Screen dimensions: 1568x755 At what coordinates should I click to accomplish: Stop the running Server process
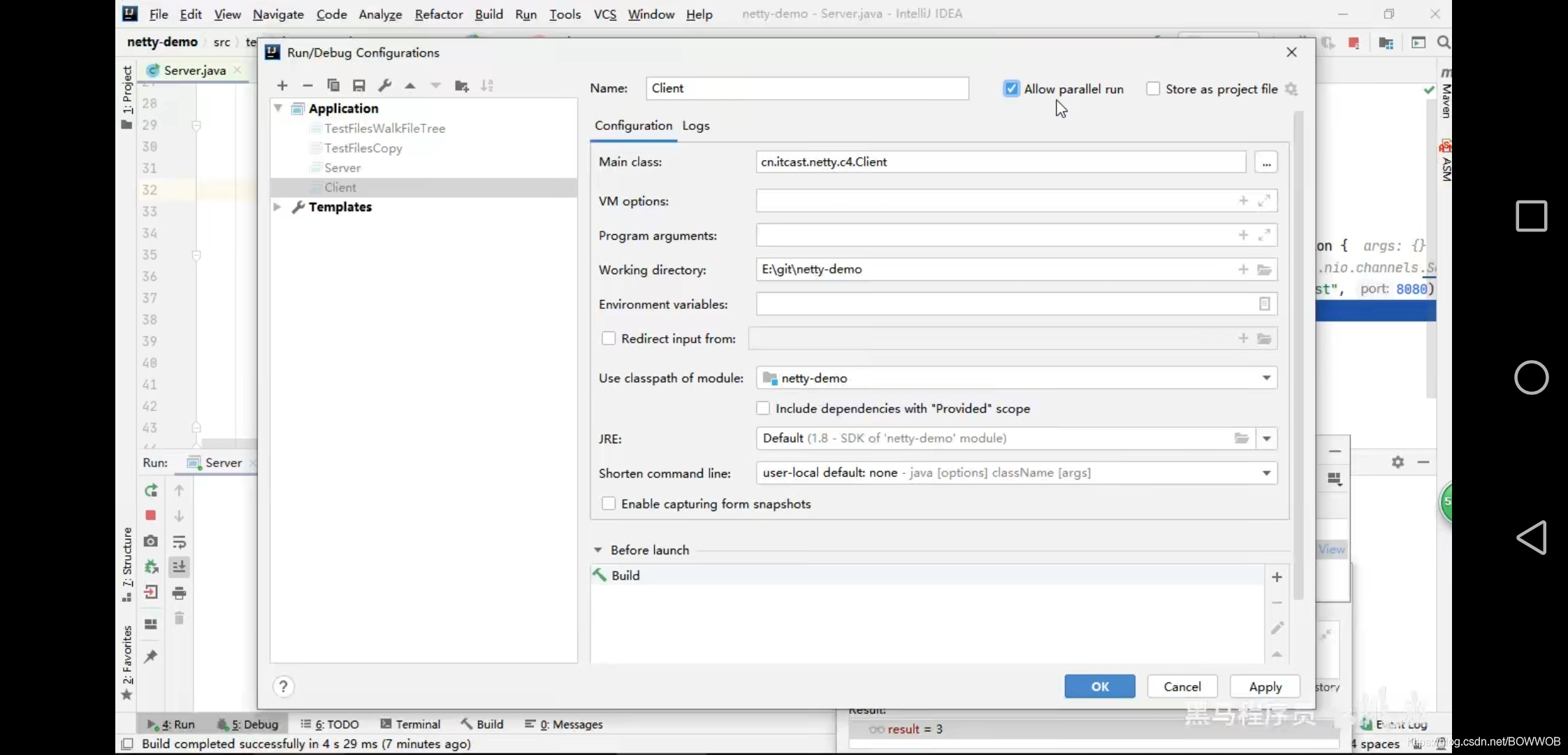[x=150, y=515]
